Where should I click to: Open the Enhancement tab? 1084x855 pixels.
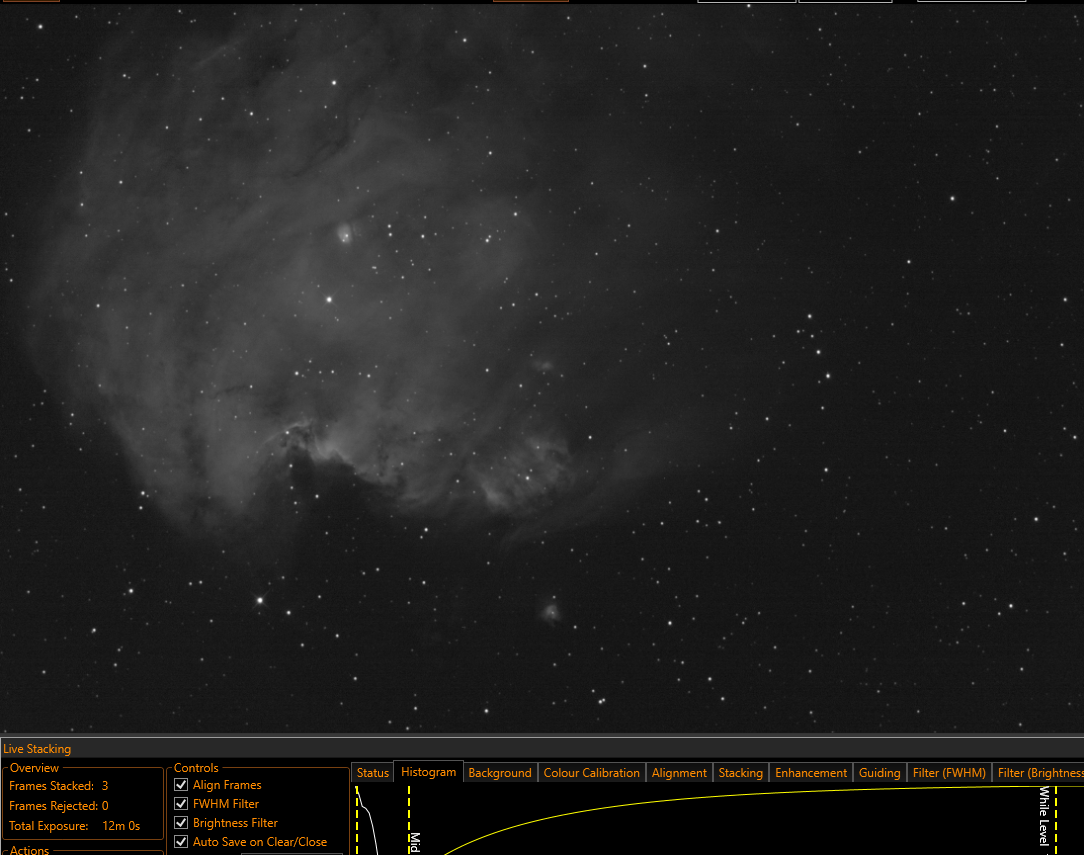click(x=811, y=773)
